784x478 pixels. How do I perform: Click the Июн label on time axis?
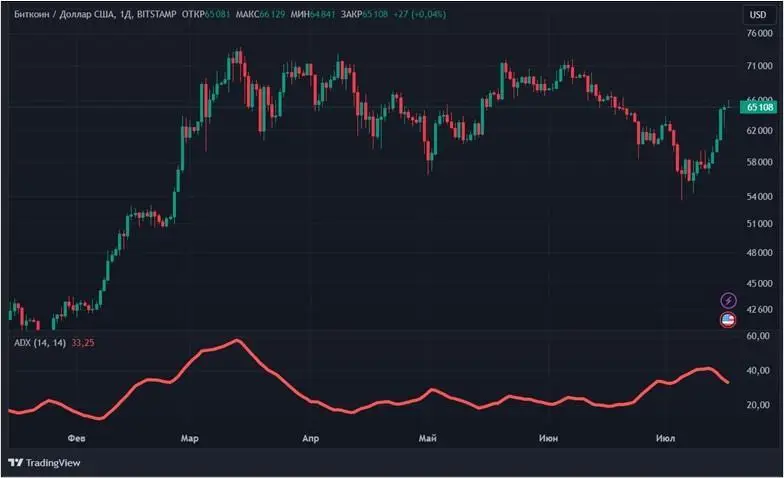coord(548,438)
